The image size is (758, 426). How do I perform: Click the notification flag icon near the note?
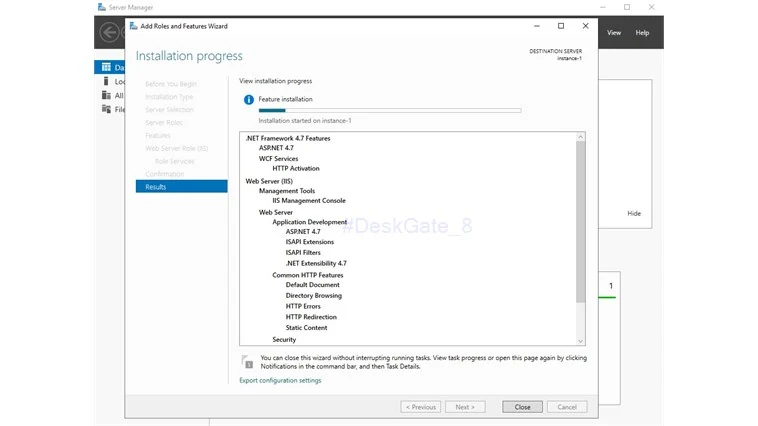coord(247,361)
